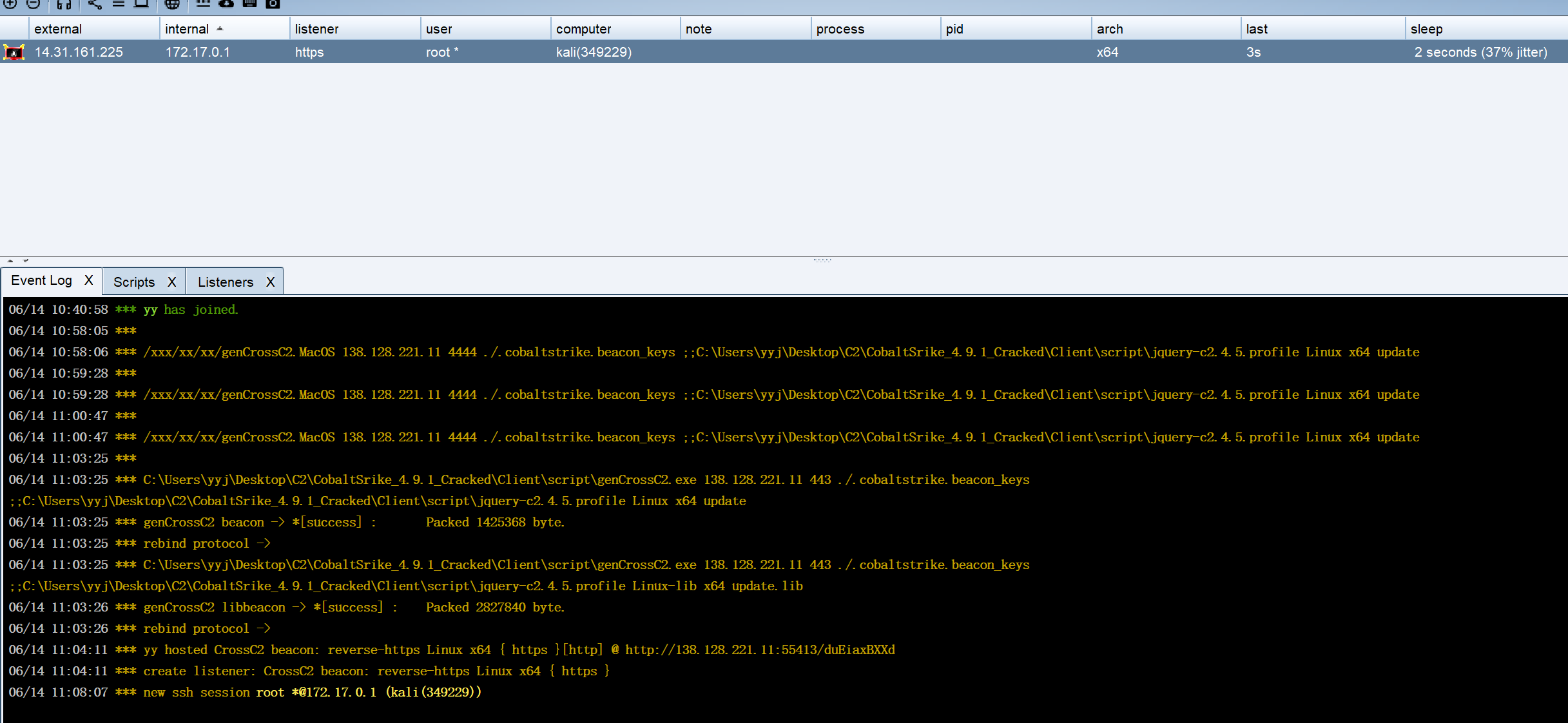
Task: Click 'genCrossC2 beacon -> *[success]' log line
Action: [x=287, y=523]
